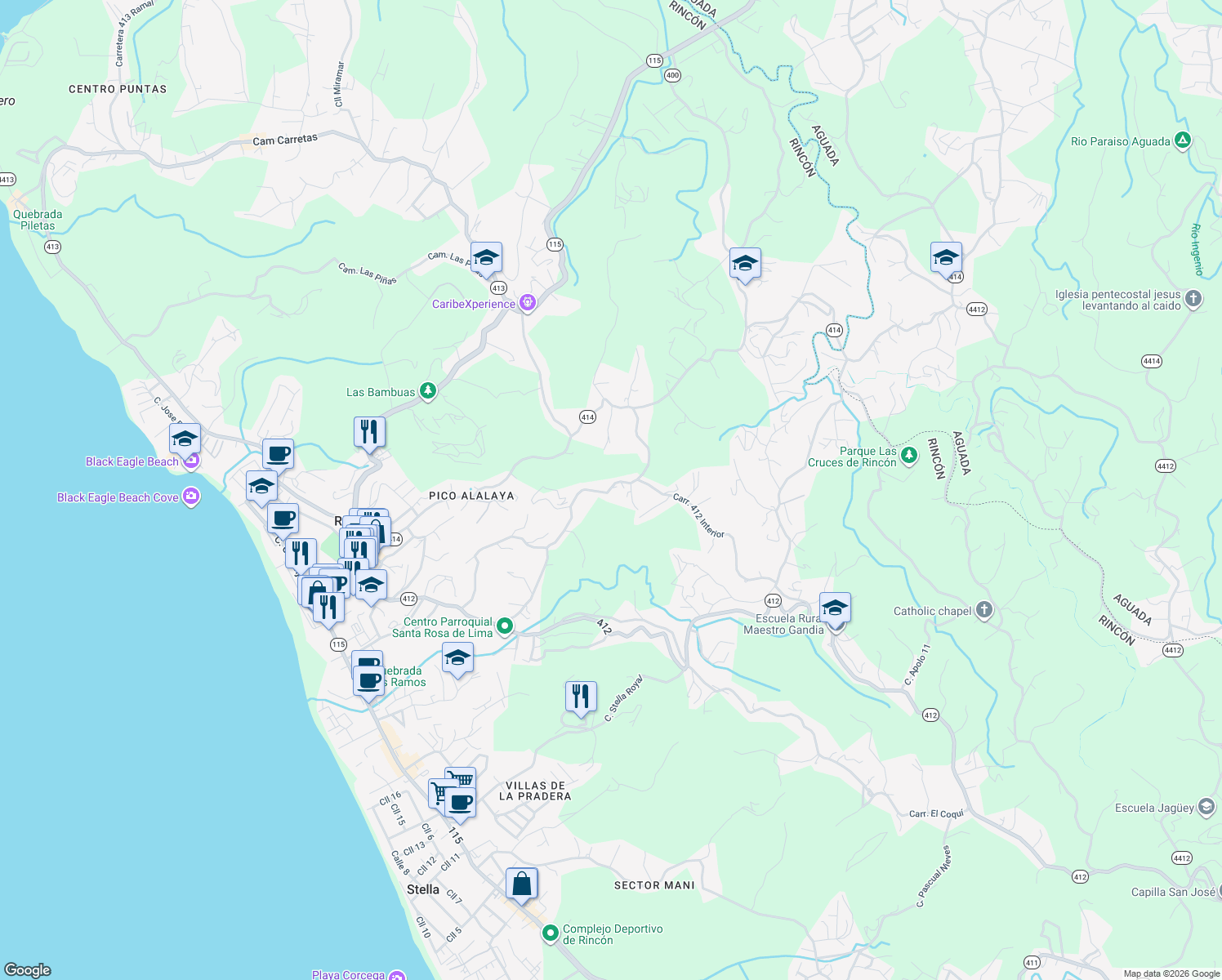Open the Rio Paraiso Aguada park marker

pyautogui.click(x=1182, y=140)
